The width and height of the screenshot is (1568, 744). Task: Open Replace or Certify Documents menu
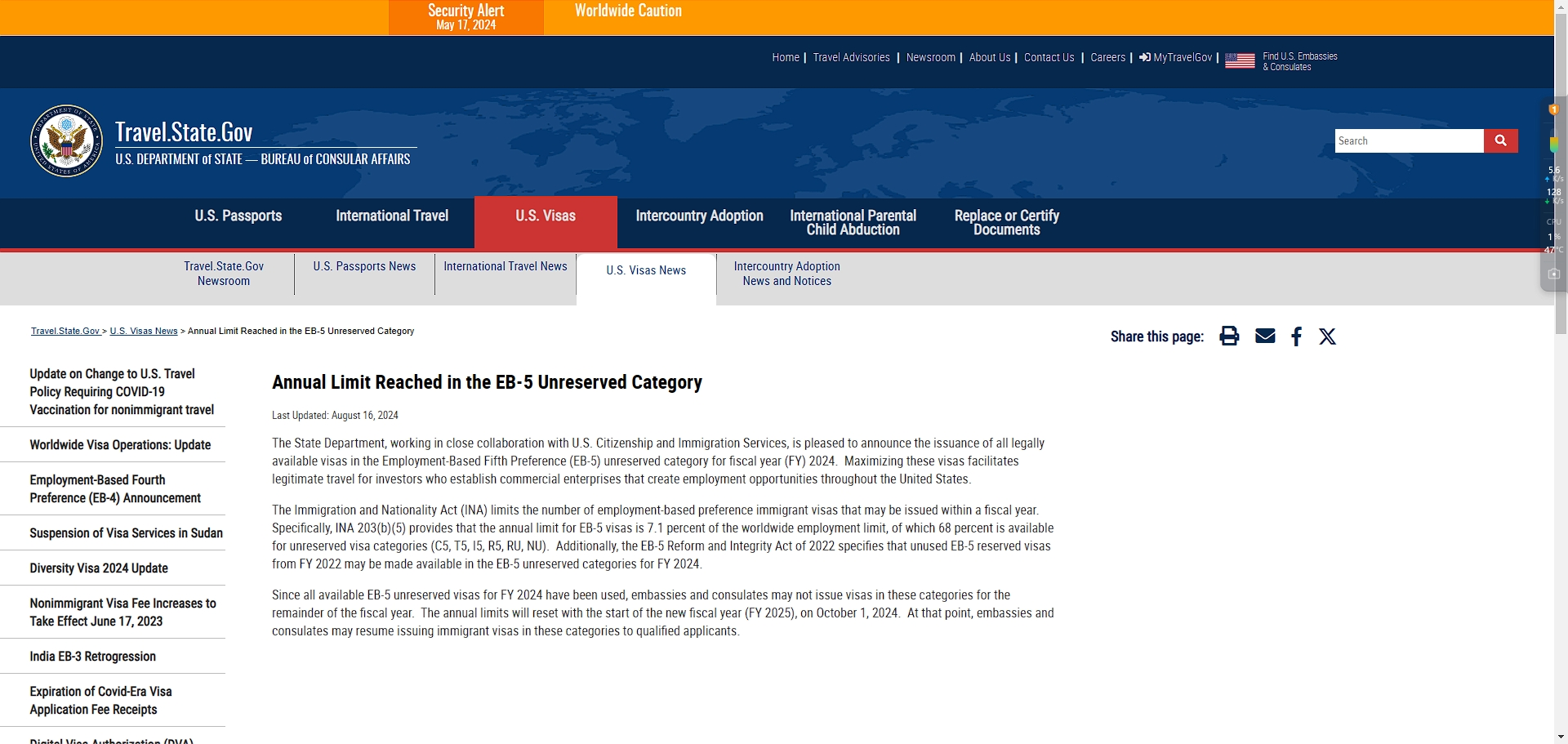[1006, 222]
